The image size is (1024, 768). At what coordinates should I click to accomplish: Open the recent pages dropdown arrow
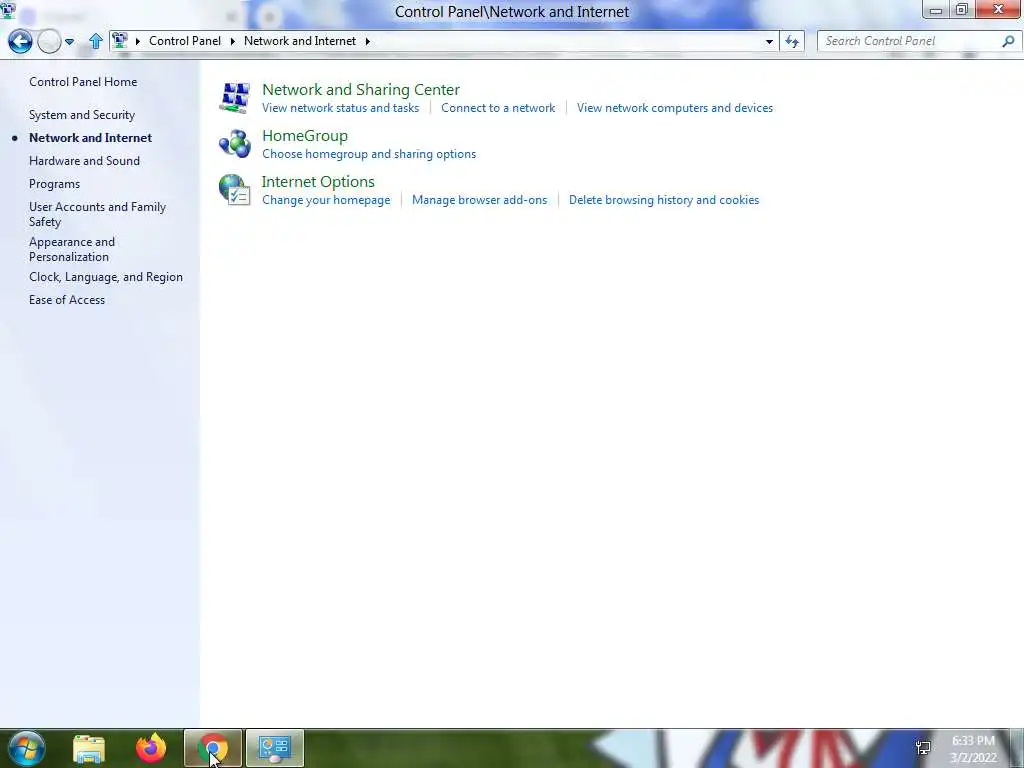(69, 42)
